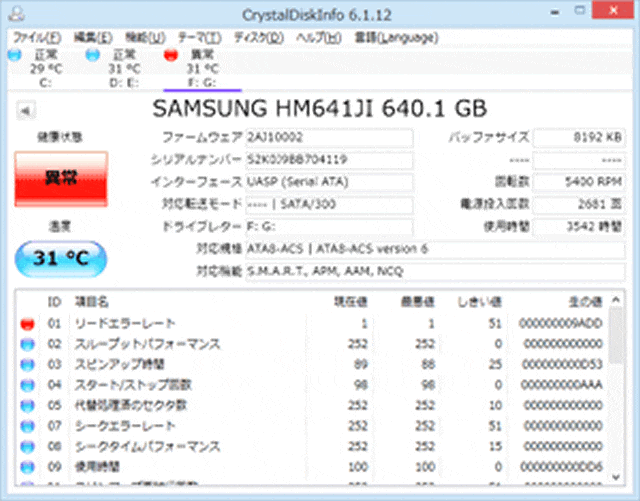Select the red F: G: drive status icon
This screenshot has height=501, width=640.
pyautogui.click(x=171, y=54)
